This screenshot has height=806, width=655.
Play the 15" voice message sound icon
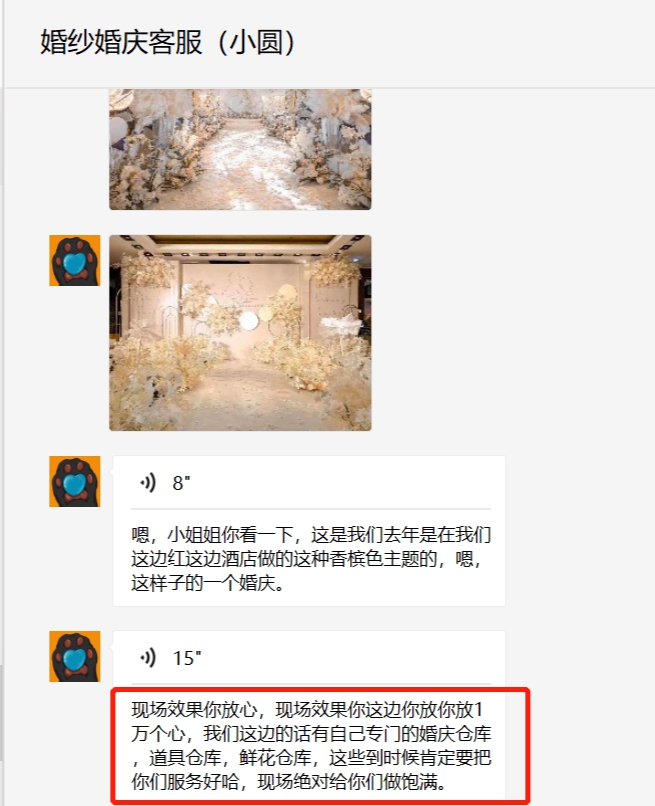tap(148, 657)
